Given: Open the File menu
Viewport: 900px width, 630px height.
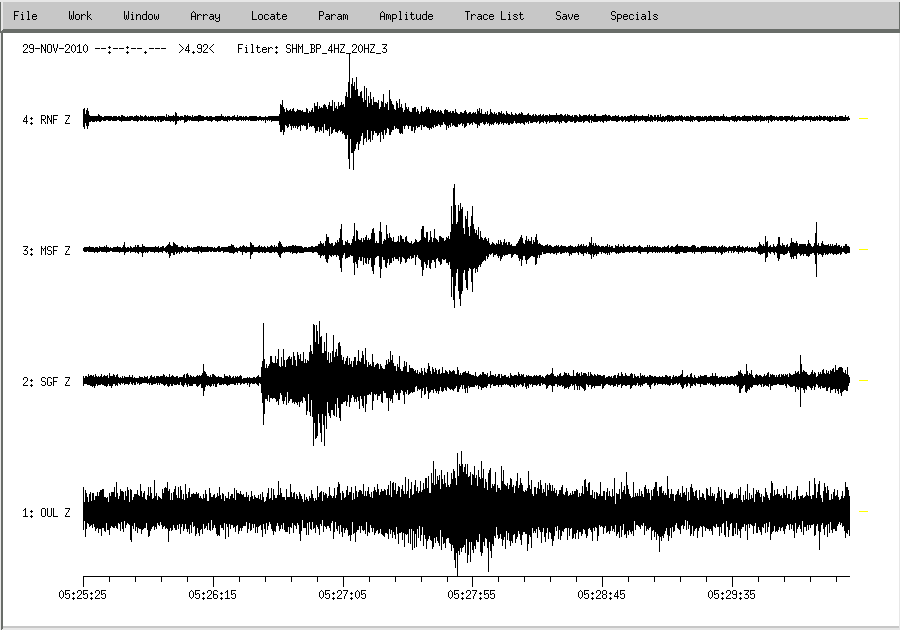Looking at the screenshot, I should pyautogui.click(x=25, y=16).
